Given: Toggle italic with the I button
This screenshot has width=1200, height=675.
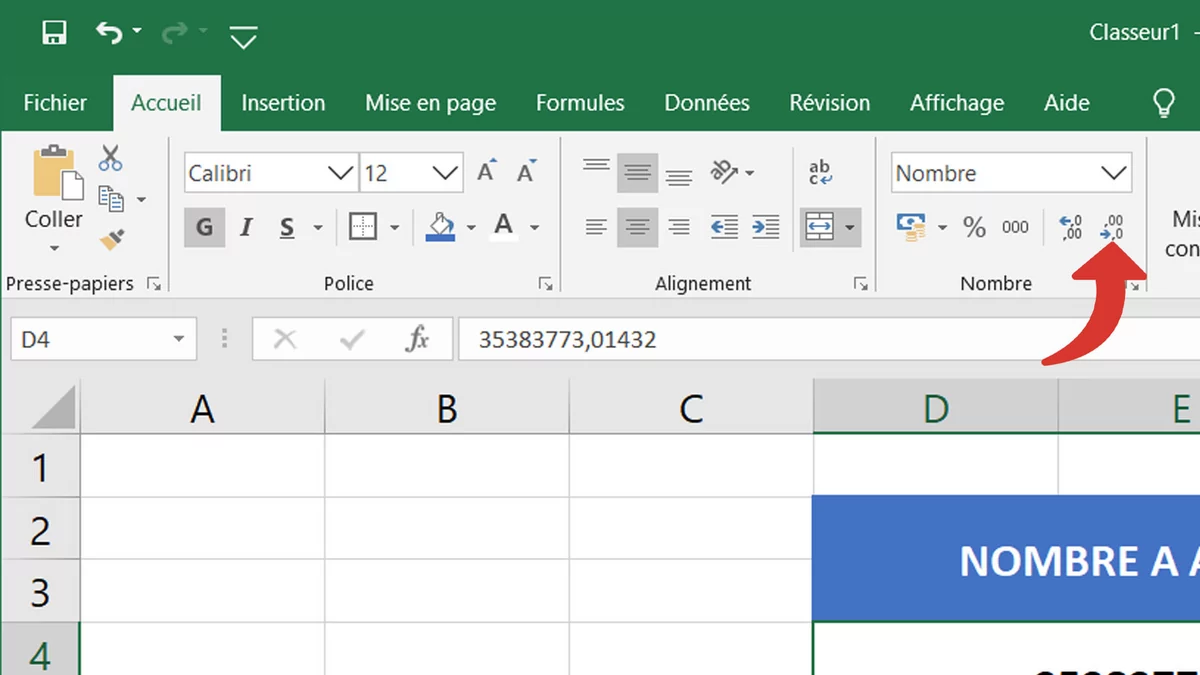Looking at the screenshot, I should (x=246, y=228).
